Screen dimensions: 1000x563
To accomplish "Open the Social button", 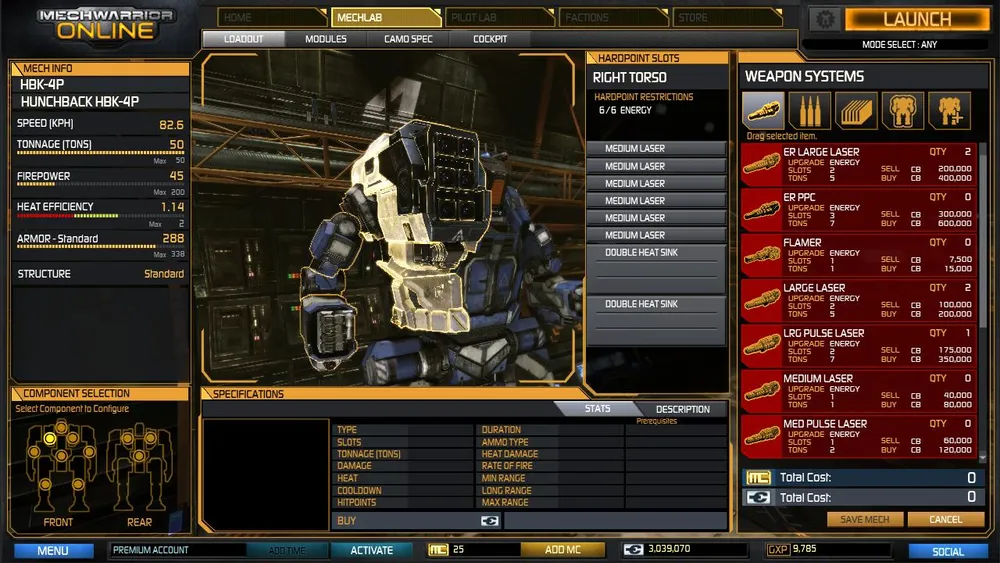I will [x=948, y=551].
